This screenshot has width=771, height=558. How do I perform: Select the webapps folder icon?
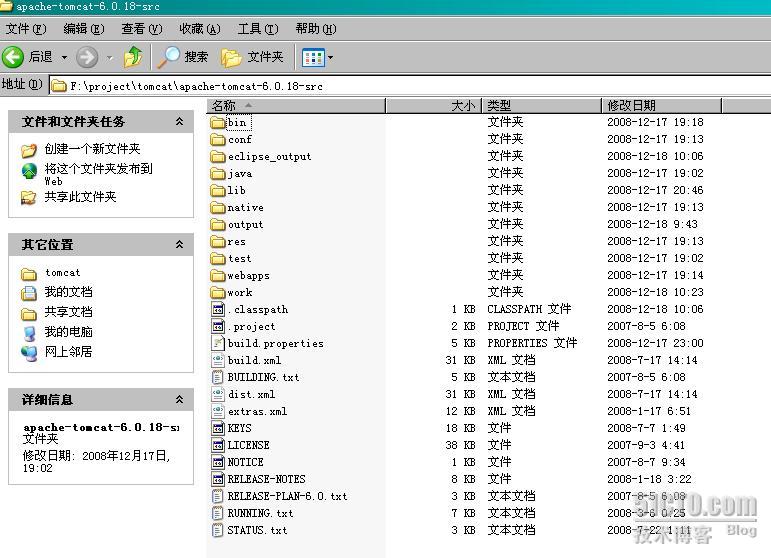(218, 275)
